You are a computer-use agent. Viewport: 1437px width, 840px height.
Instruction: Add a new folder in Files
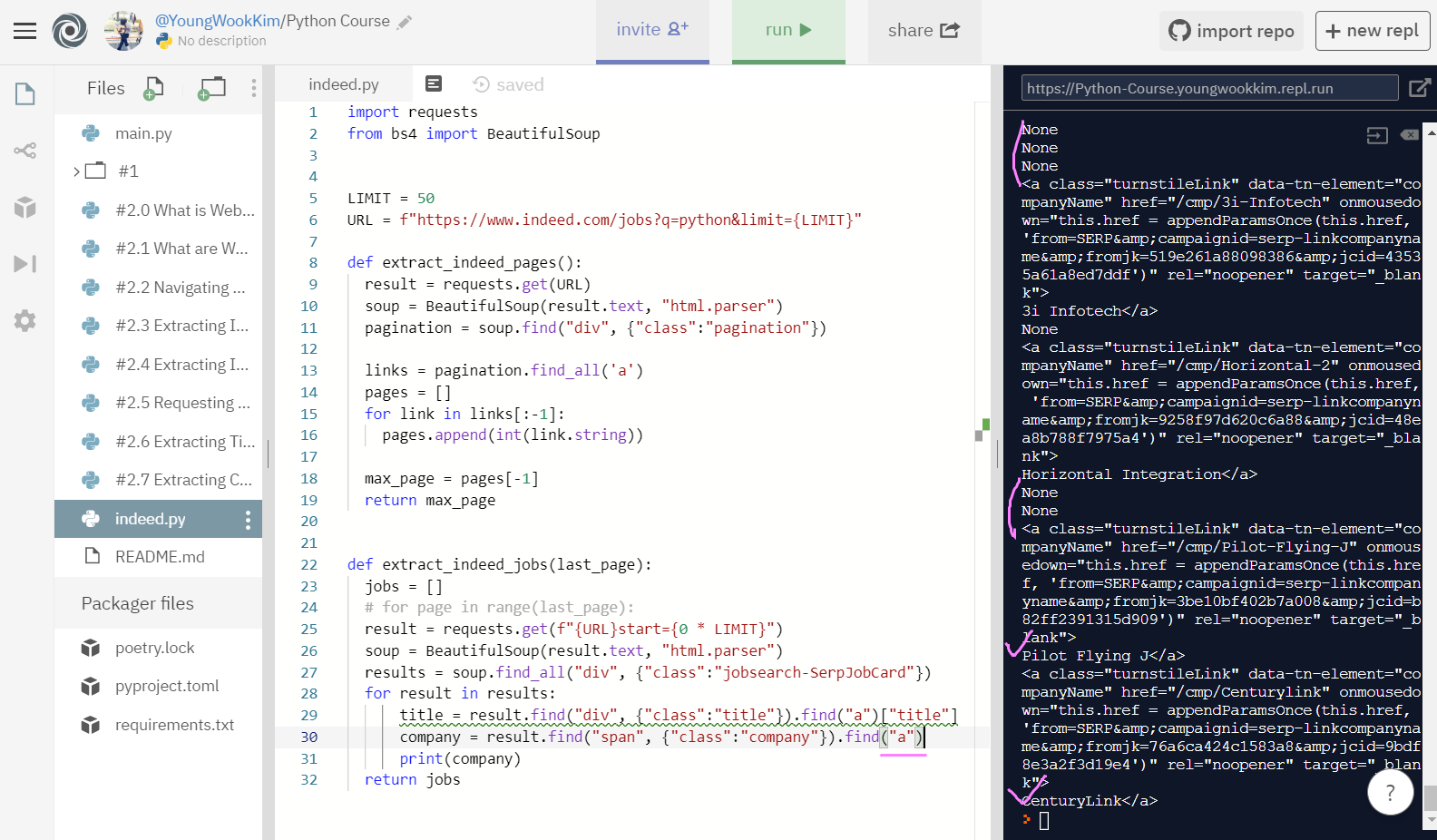pyautogui.click(x=211, y=88)
